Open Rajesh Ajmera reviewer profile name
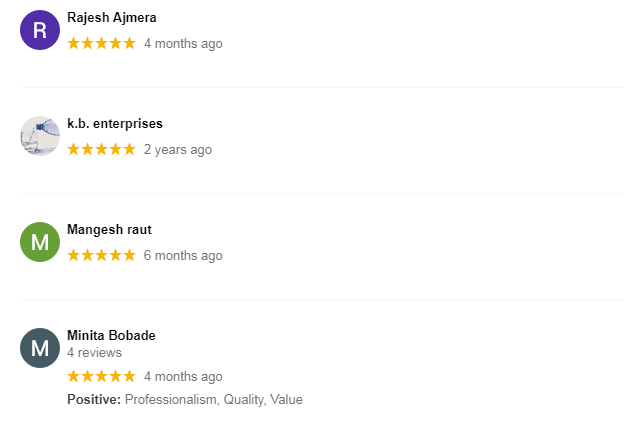This screenshot has width=624, height=421. (111, 18)
